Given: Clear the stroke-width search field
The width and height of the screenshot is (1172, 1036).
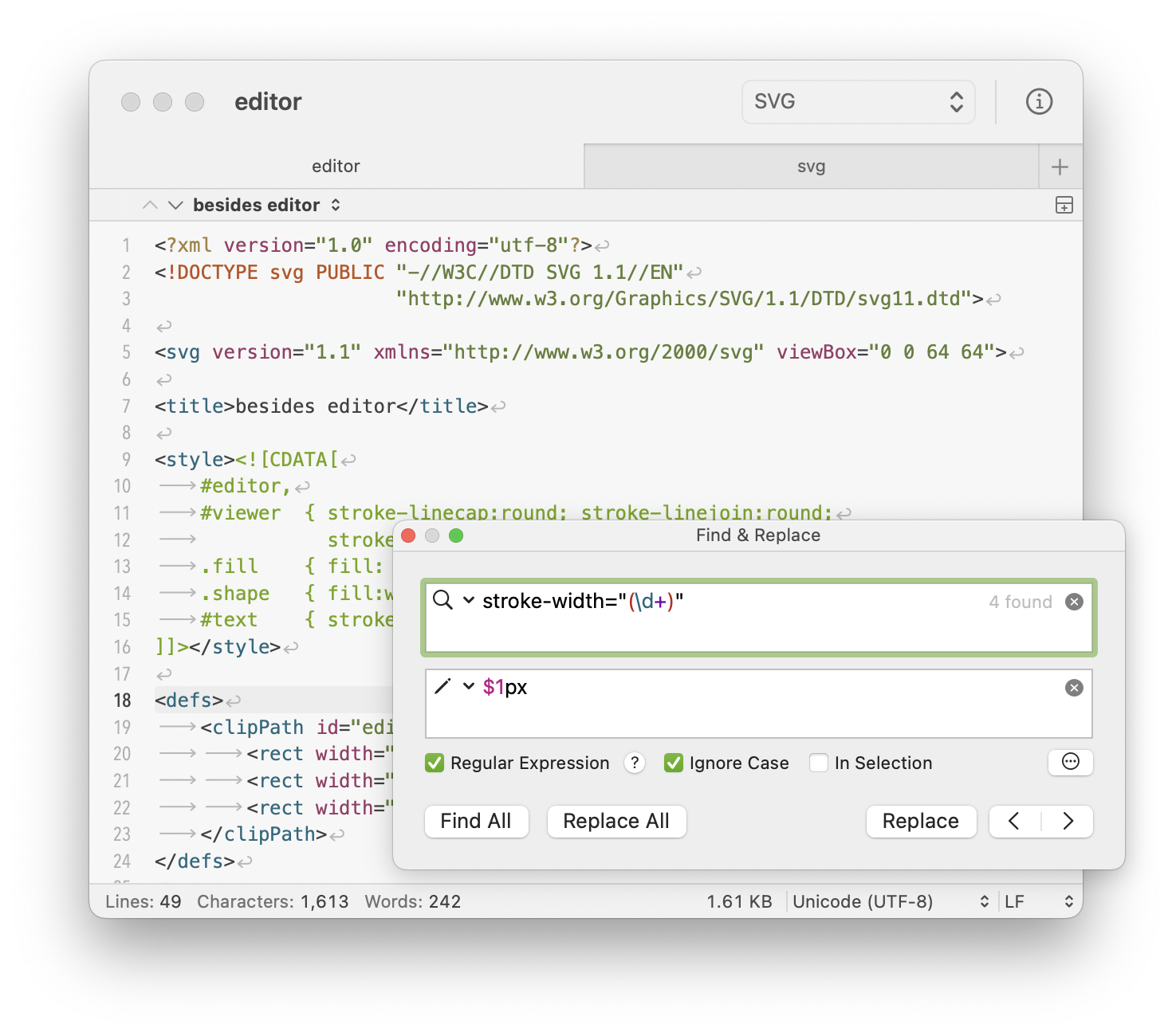Looking at the screenshot, I should pos(1075,602).
